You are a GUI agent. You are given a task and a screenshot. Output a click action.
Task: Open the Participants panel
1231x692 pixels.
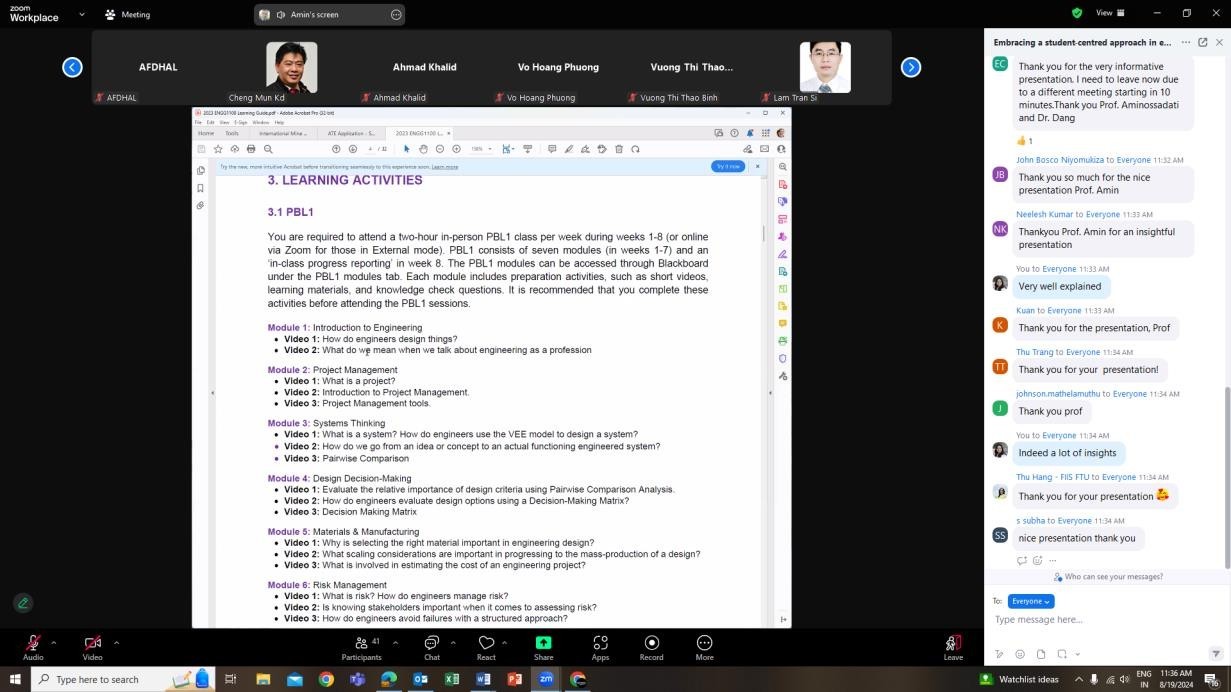(361, 647)
